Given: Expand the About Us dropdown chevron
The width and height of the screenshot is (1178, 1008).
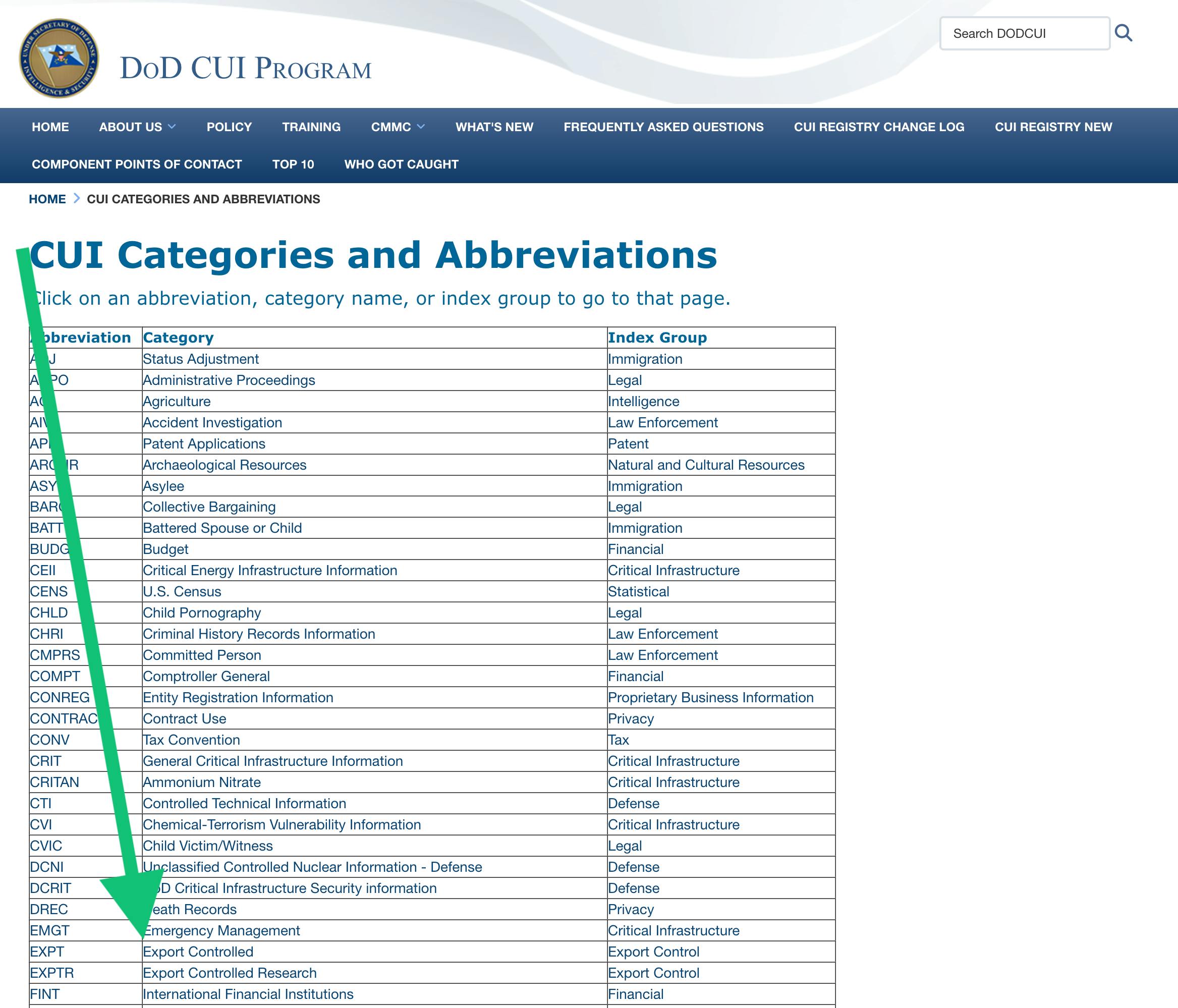Looking at the screenshot, I should (172, 127).
